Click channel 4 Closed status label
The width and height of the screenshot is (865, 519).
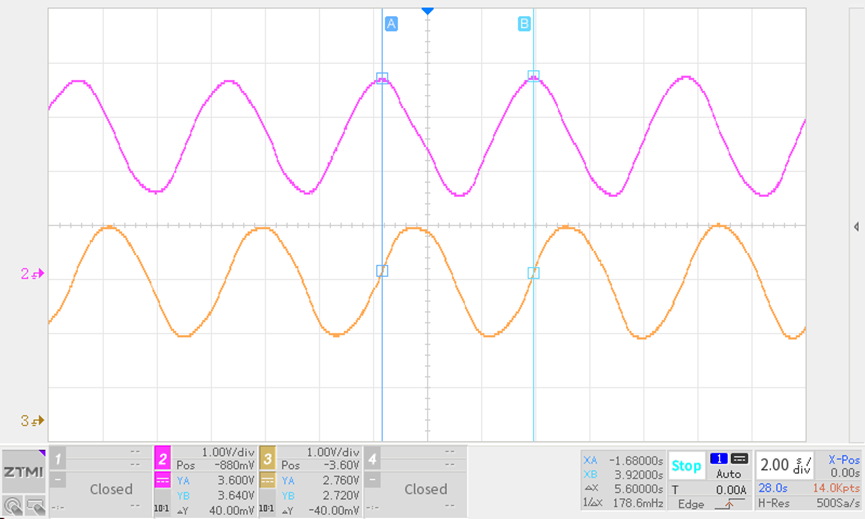[x=425, y=489]
